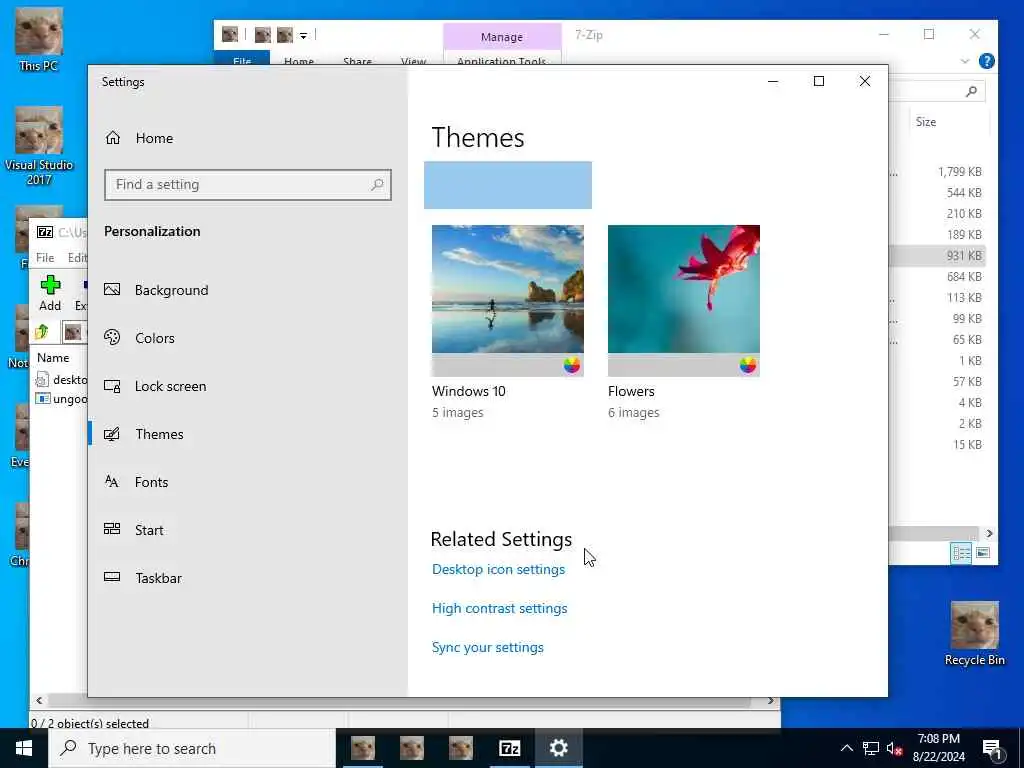
Task: Click the Flowers theme color wheel
Action: [748, 365]
